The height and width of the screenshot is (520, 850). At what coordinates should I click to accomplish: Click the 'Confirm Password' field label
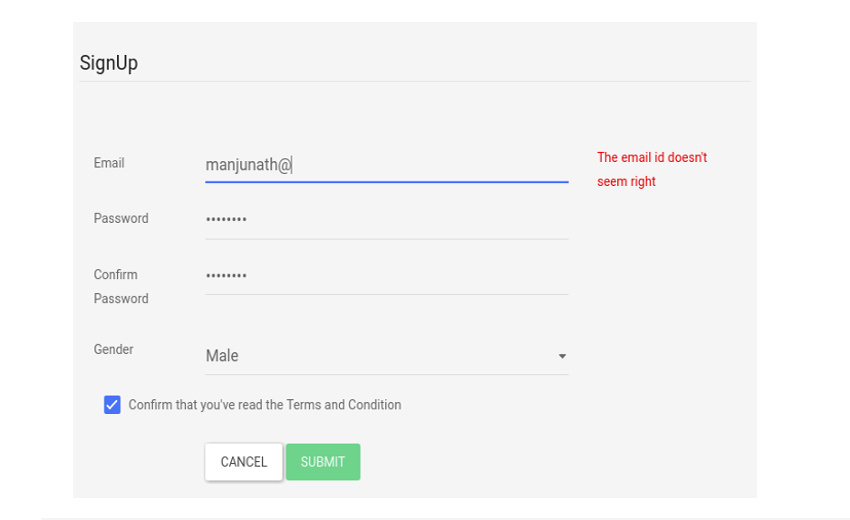121,286
